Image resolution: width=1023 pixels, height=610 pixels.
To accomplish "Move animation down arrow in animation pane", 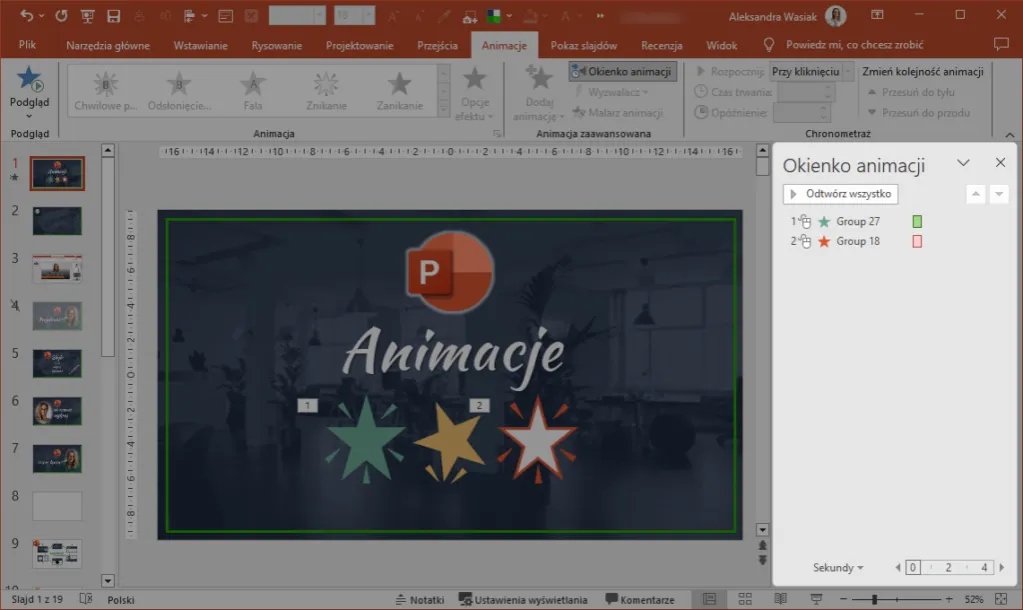I will [999, 194].
